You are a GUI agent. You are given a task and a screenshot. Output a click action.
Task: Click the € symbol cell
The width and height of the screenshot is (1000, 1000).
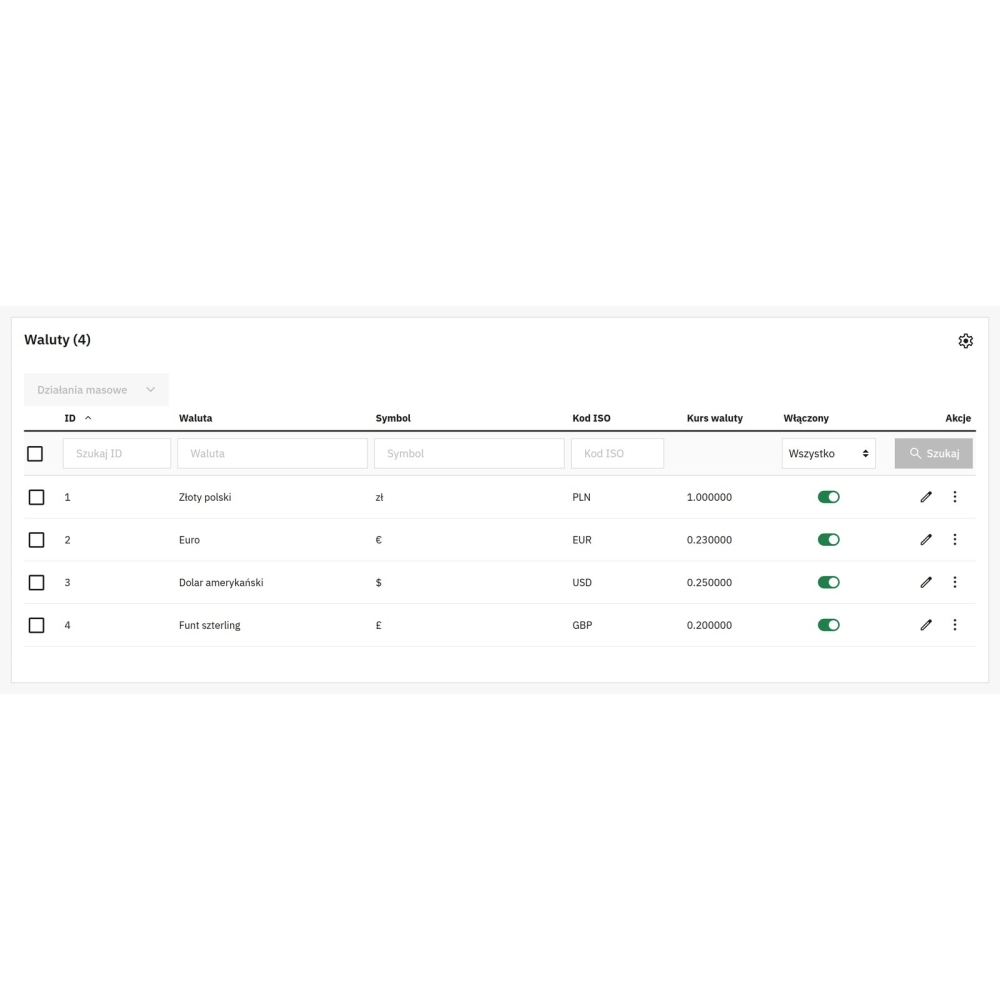pos(379,540)
